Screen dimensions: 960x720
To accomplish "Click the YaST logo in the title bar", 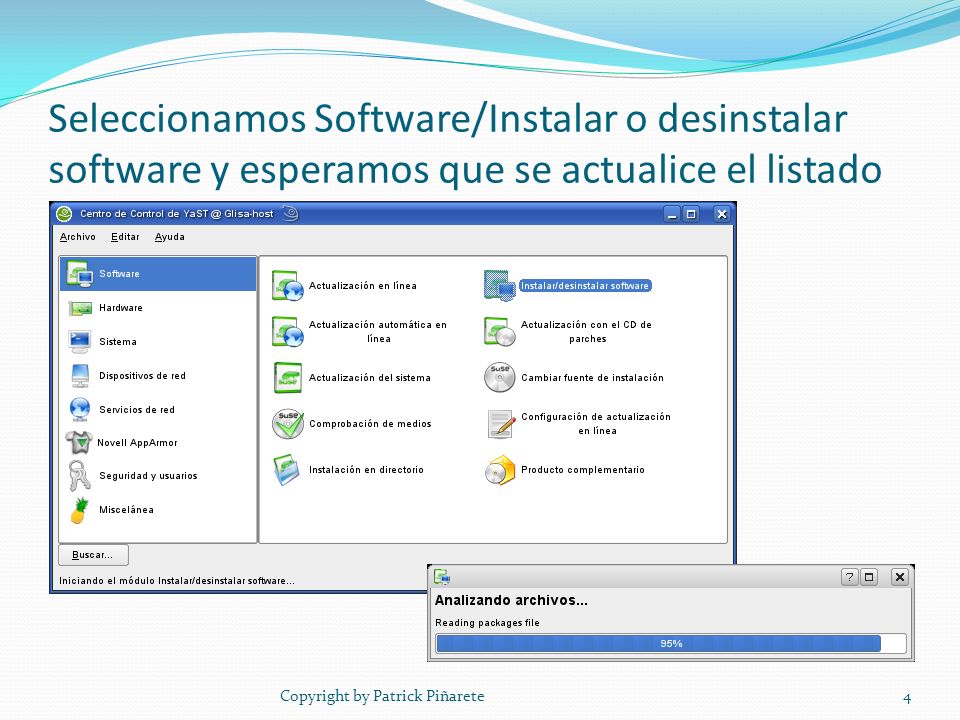I will pyautogui.click(x=64, y=214).
